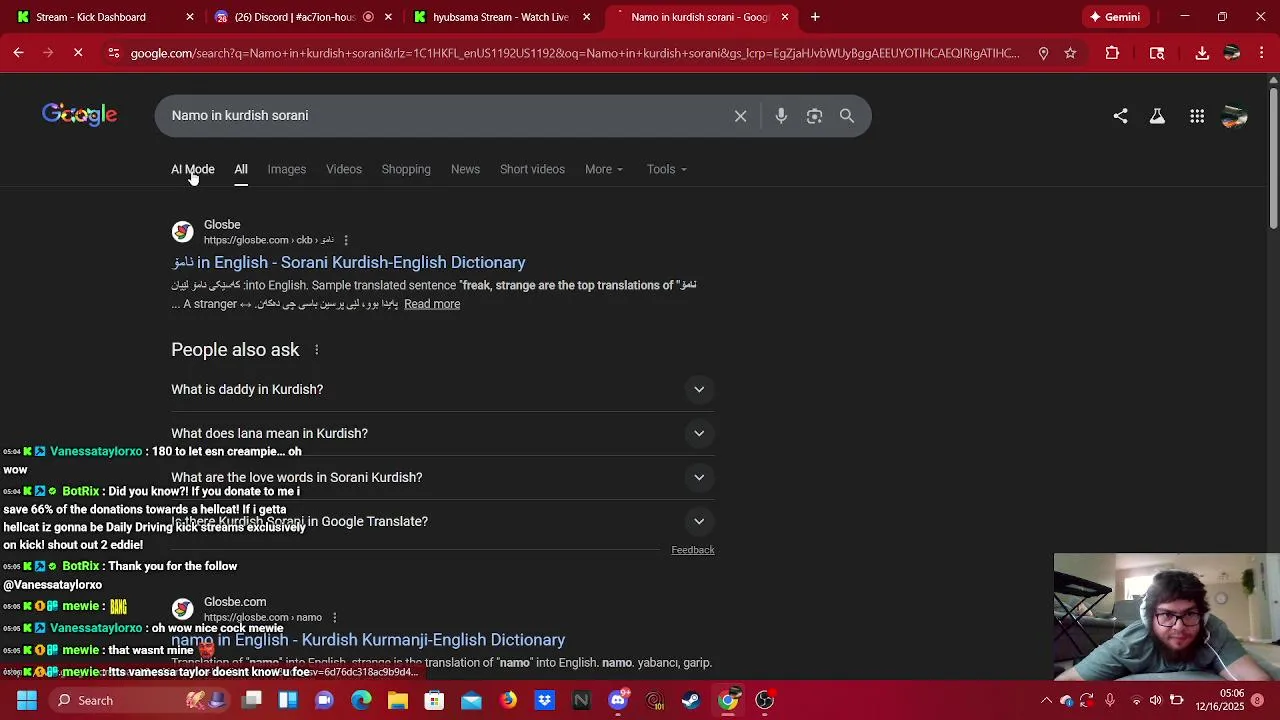Open the Gemini button in Chrome

tap(1115, 17)
